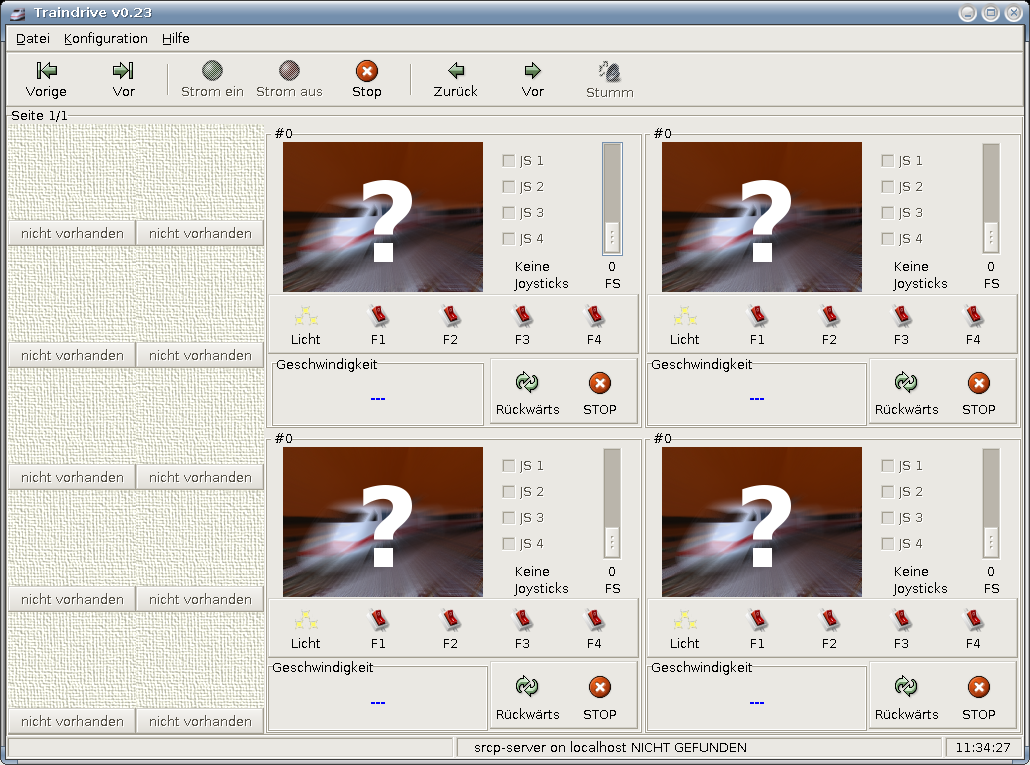Toggle Licht in the top-left locomotive panel
This screenshot has height=765, width=1030.
pos(306,318)
